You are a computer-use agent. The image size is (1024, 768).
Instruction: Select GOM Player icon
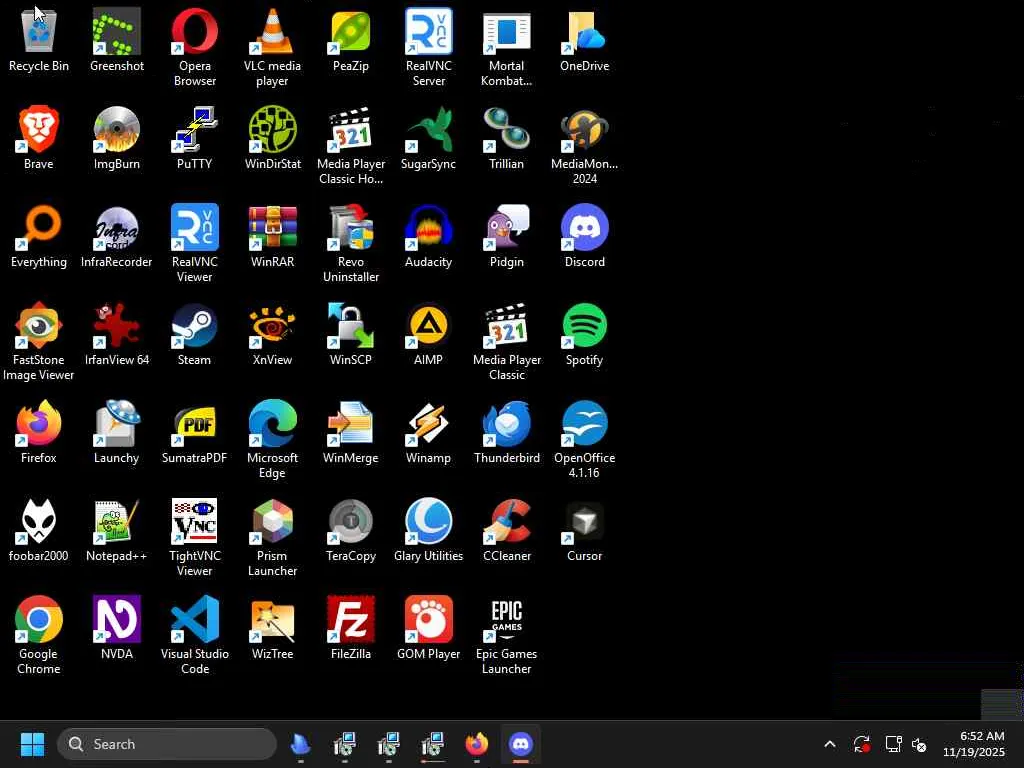(x=428, y=618)
